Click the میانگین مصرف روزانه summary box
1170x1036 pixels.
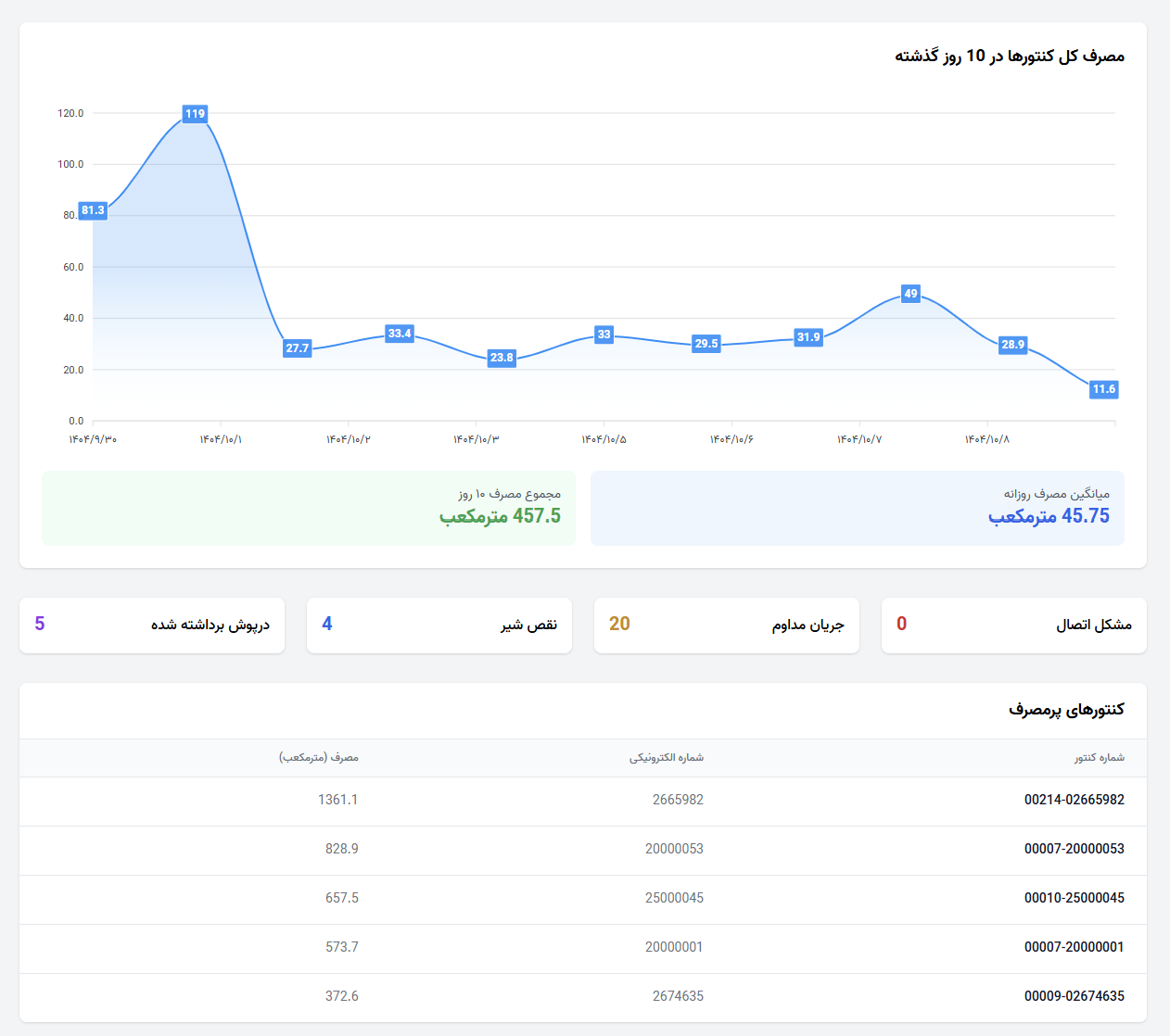click(857, 508)
